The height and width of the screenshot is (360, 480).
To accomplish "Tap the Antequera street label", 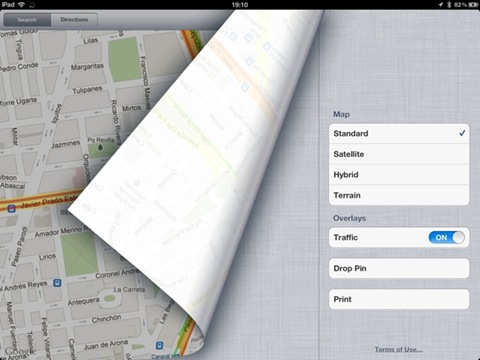I will pyautogui.click(x=83, y=301).
